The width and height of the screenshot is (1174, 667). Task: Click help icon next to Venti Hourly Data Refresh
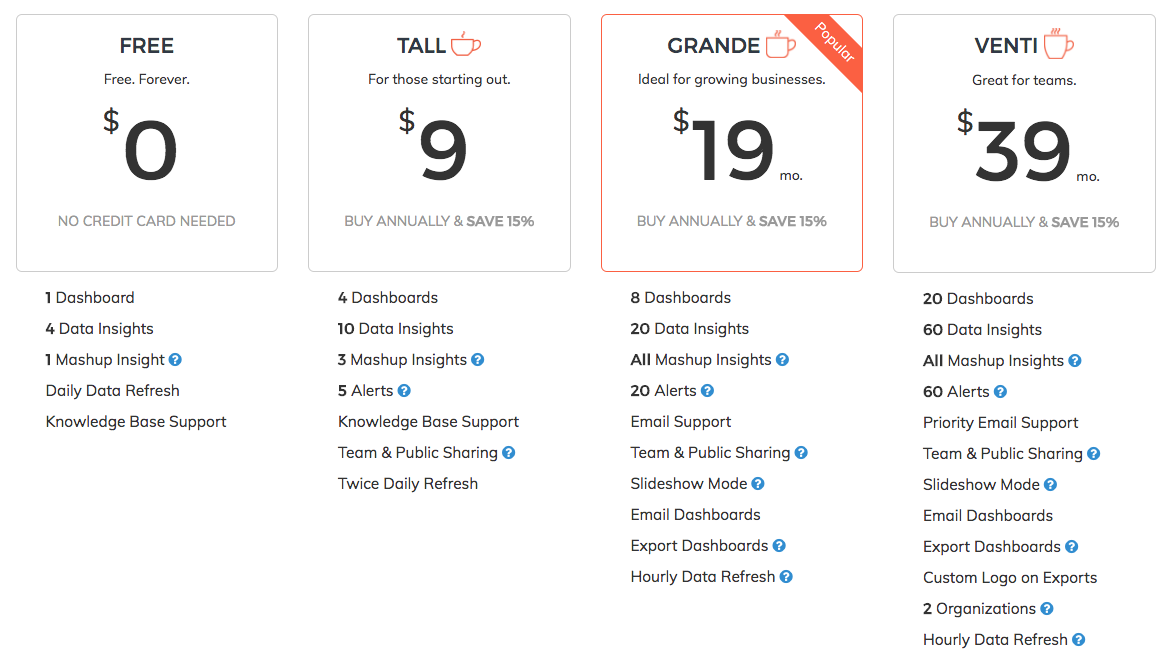coord(1079,640)
